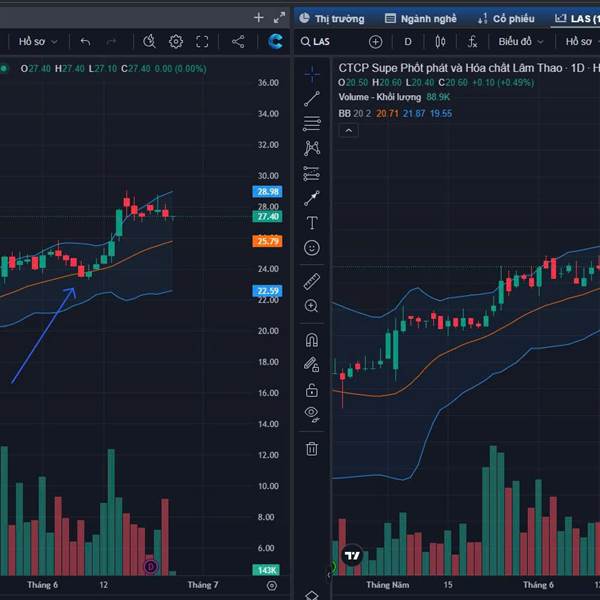Open the Fibonacci retracement tool
This screenshot has width=600, height=600.
312,124
